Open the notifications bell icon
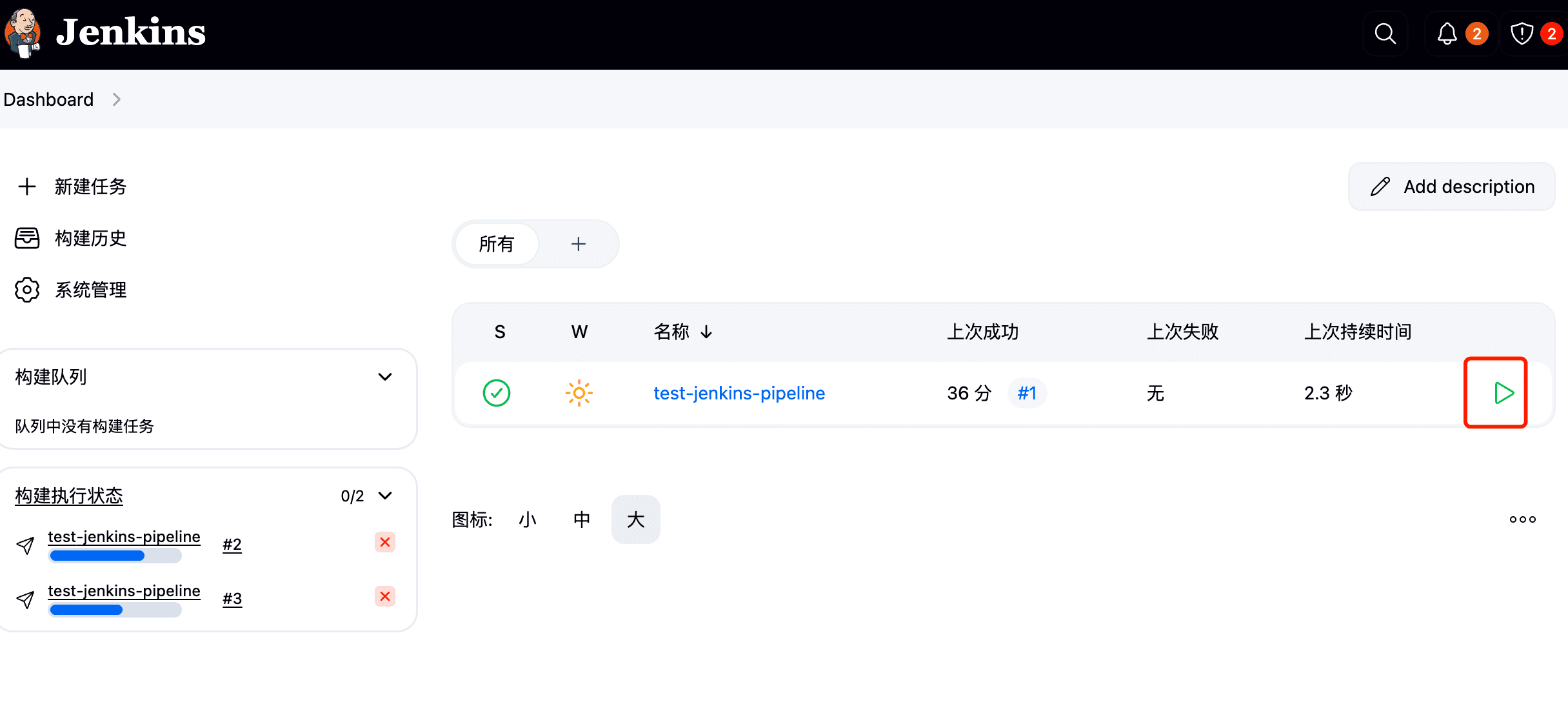 1447,34
